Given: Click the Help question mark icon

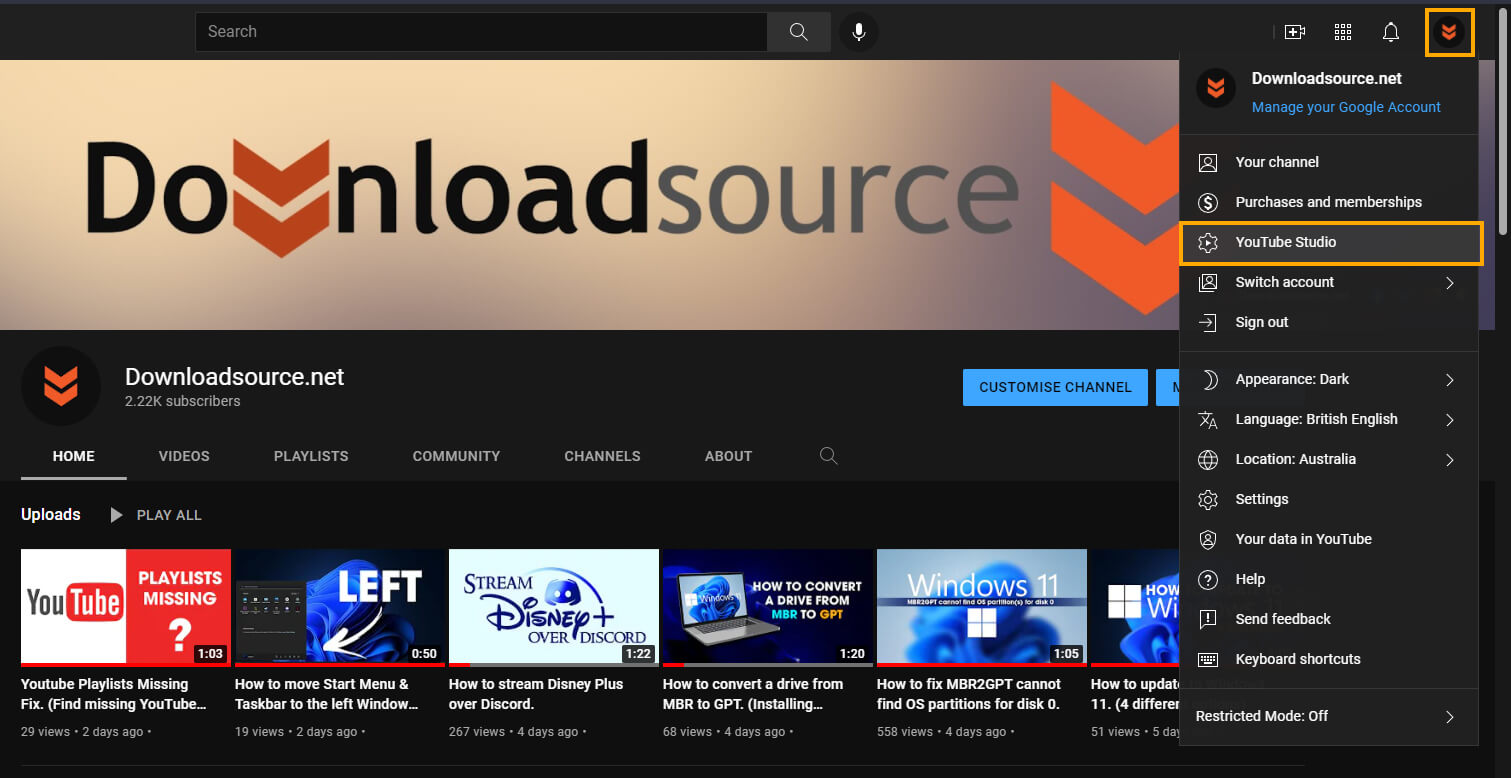Looking at the screenshot, I should pos(1208,579).
